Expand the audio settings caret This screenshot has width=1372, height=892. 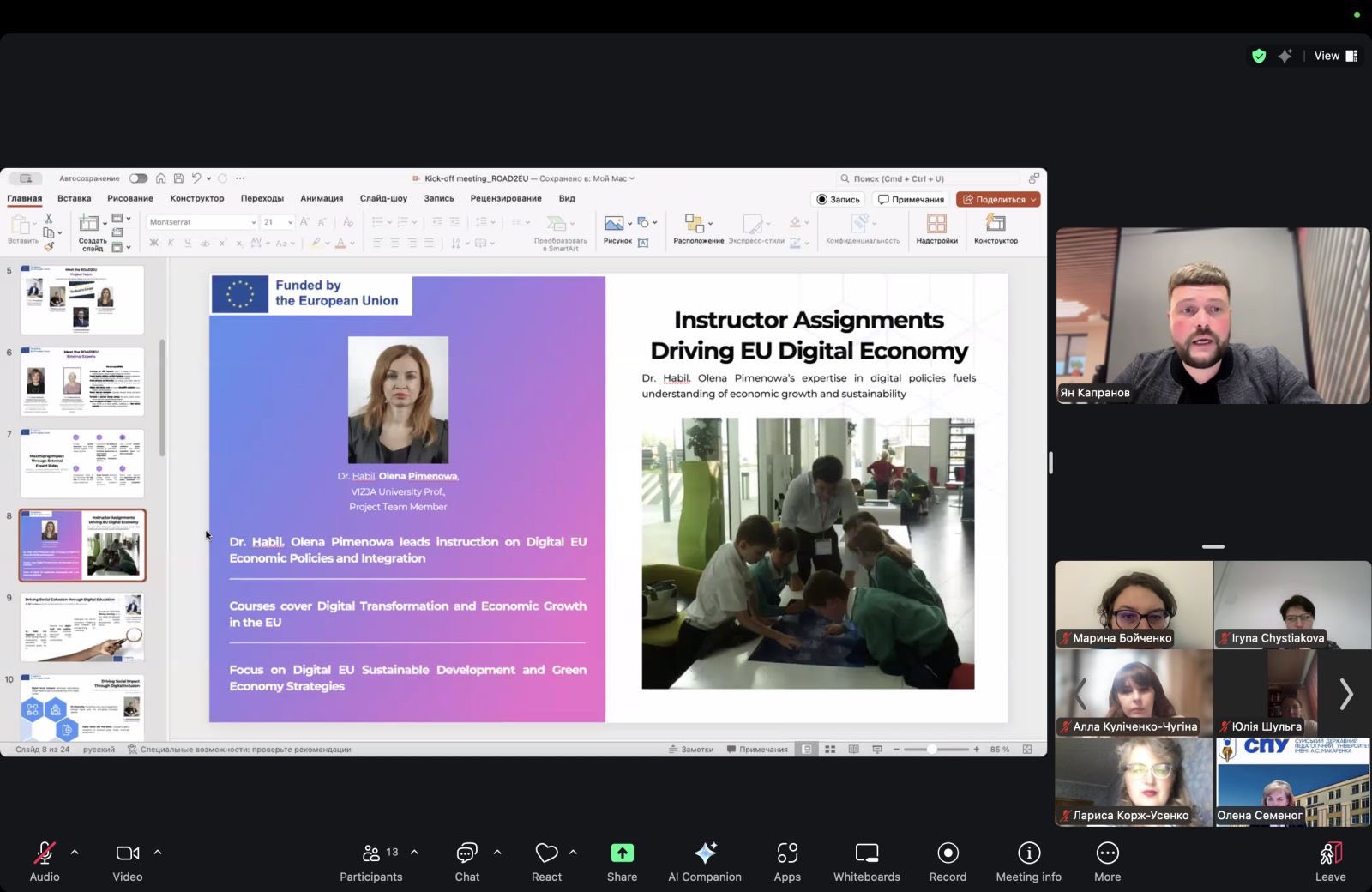[75, 853]
